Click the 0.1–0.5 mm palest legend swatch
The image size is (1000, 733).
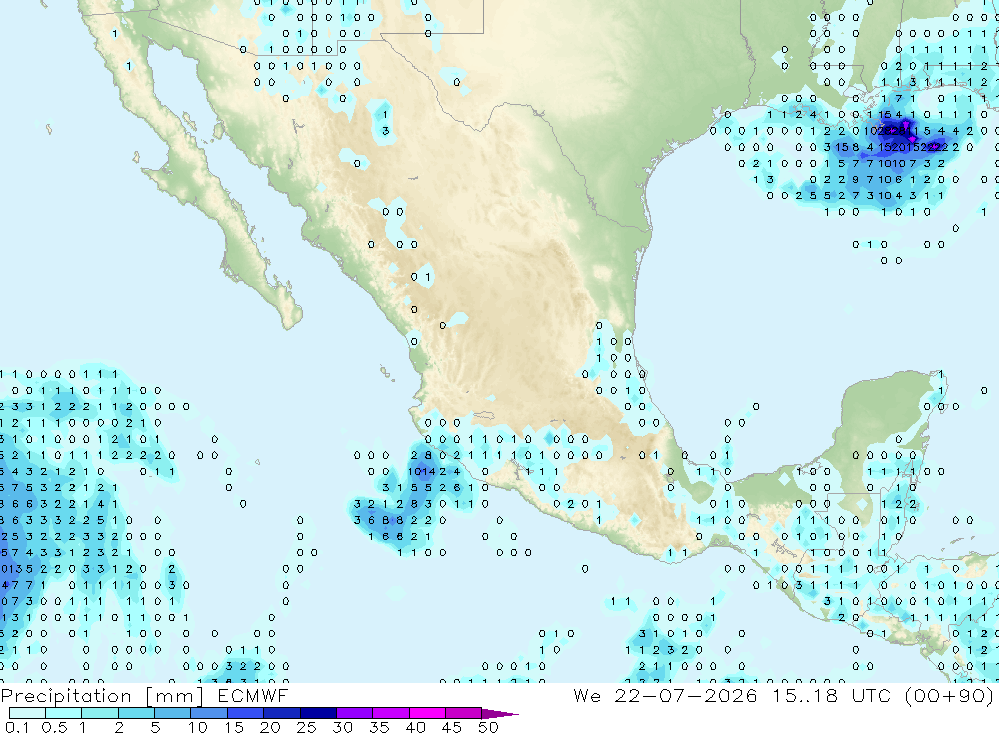pos(27,713)
